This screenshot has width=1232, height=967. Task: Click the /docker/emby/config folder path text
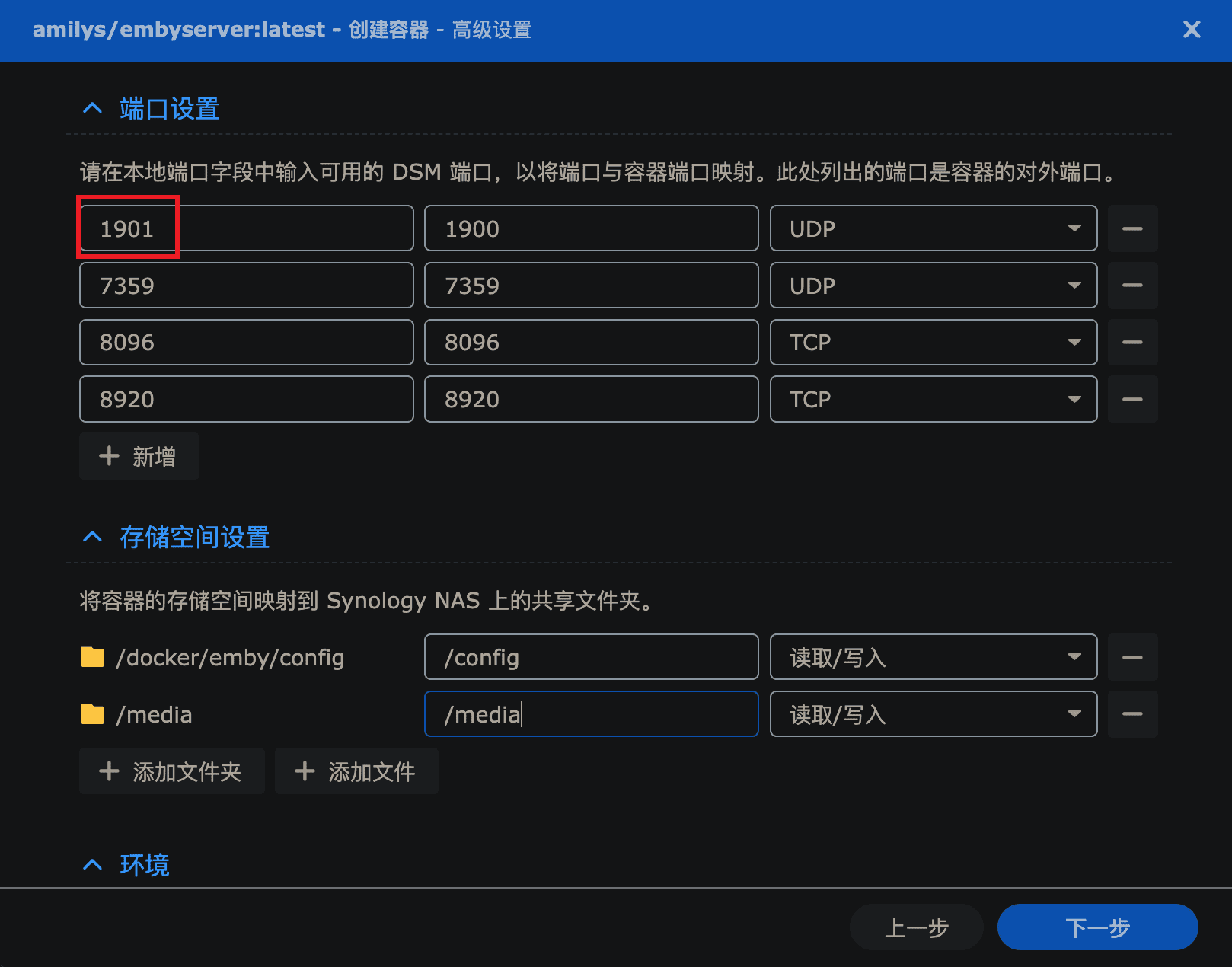pos(230,658)
